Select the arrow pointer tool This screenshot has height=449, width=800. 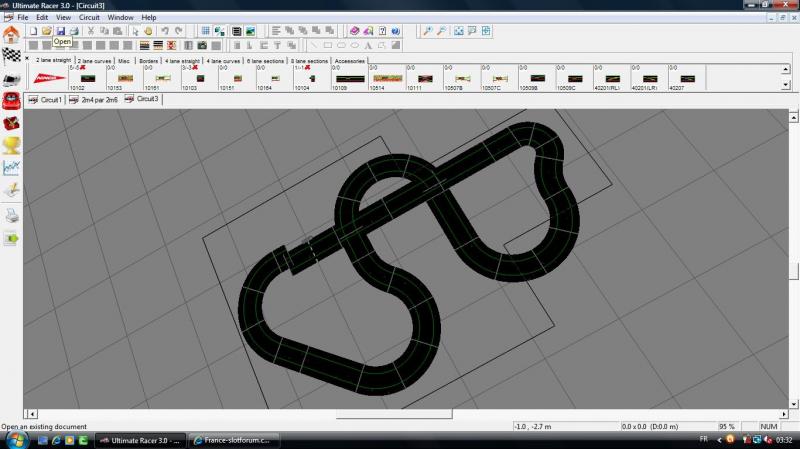(135, 31)
